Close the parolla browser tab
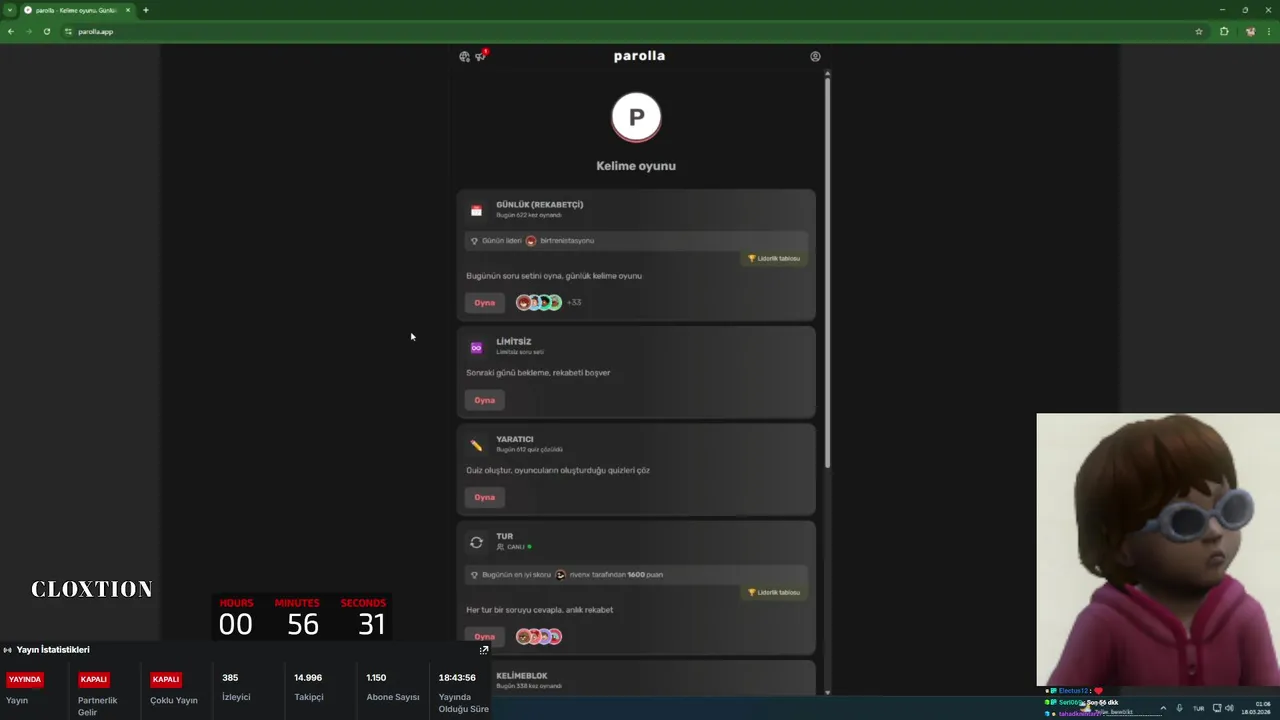Image resolution: width=1280 pixels, height=720 pixels. pyautogui.click(x=128, y=10)
